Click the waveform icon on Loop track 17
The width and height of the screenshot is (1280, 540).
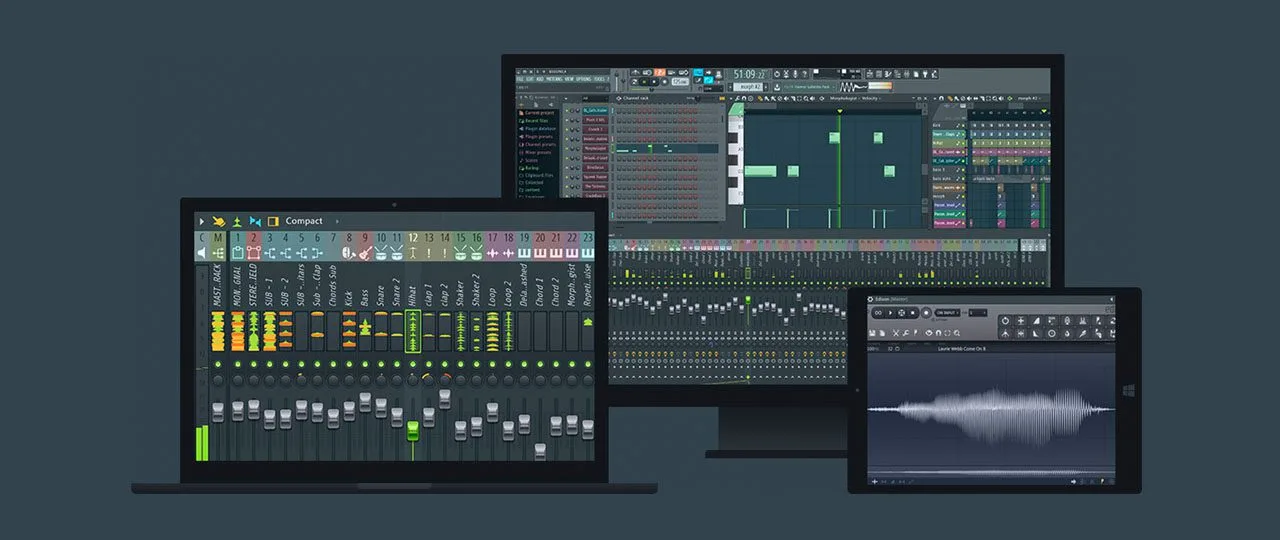(x=493, y=253)
